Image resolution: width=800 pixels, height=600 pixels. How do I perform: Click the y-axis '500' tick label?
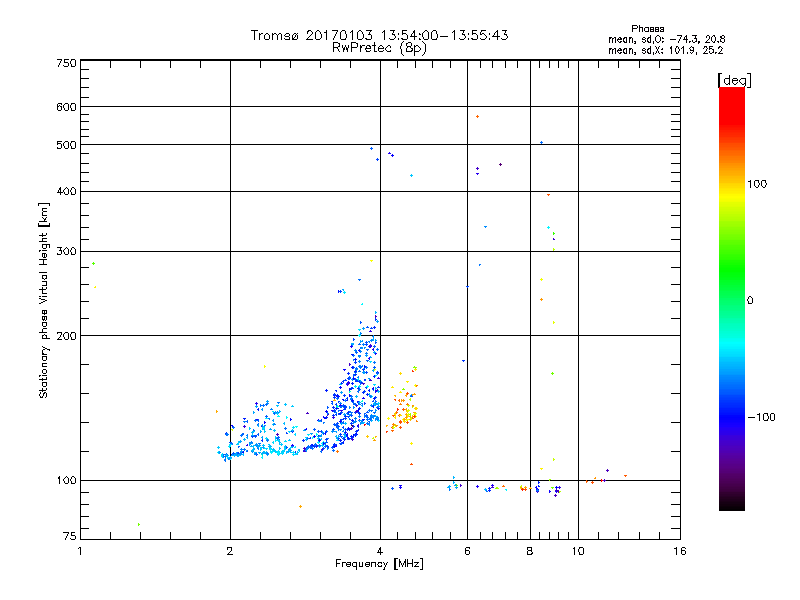click(67, 145)
